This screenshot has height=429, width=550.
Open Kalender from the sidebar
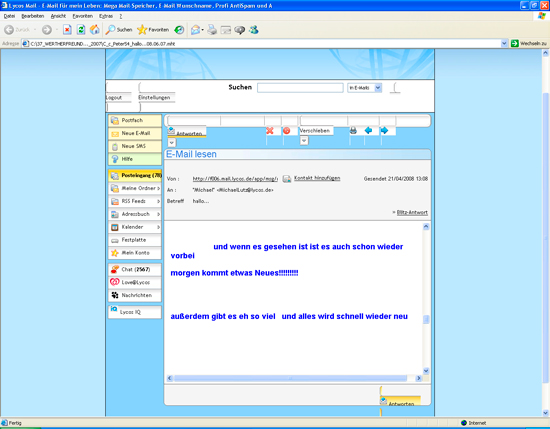[x=135, y=227]
